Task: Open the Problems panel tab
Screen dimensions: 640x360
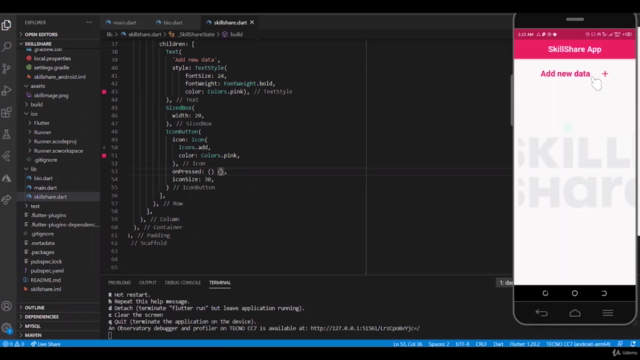Action: (x=119, y=282)
